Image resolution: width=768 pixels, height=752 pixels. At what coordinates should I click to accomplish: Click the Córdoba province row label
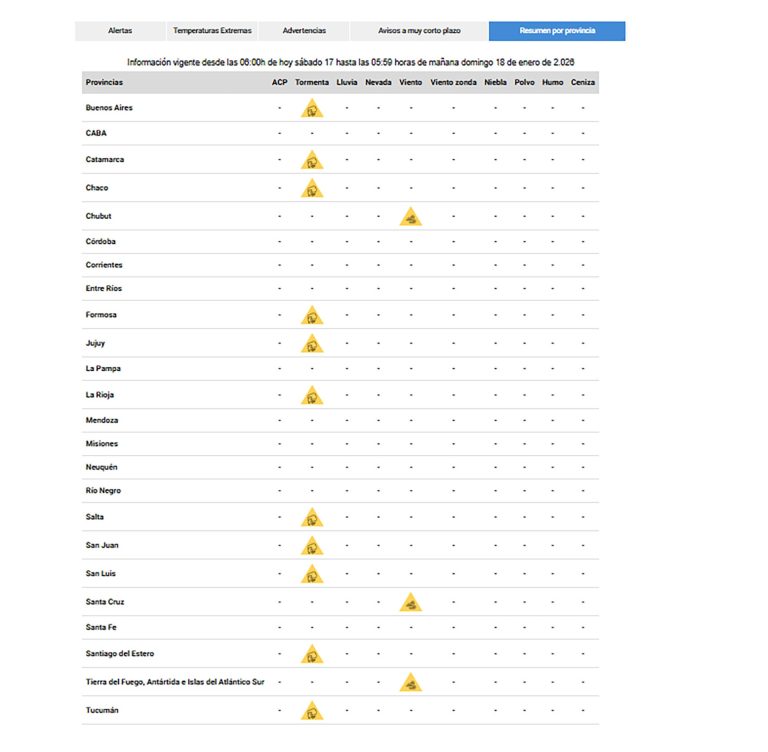(101, 241)
